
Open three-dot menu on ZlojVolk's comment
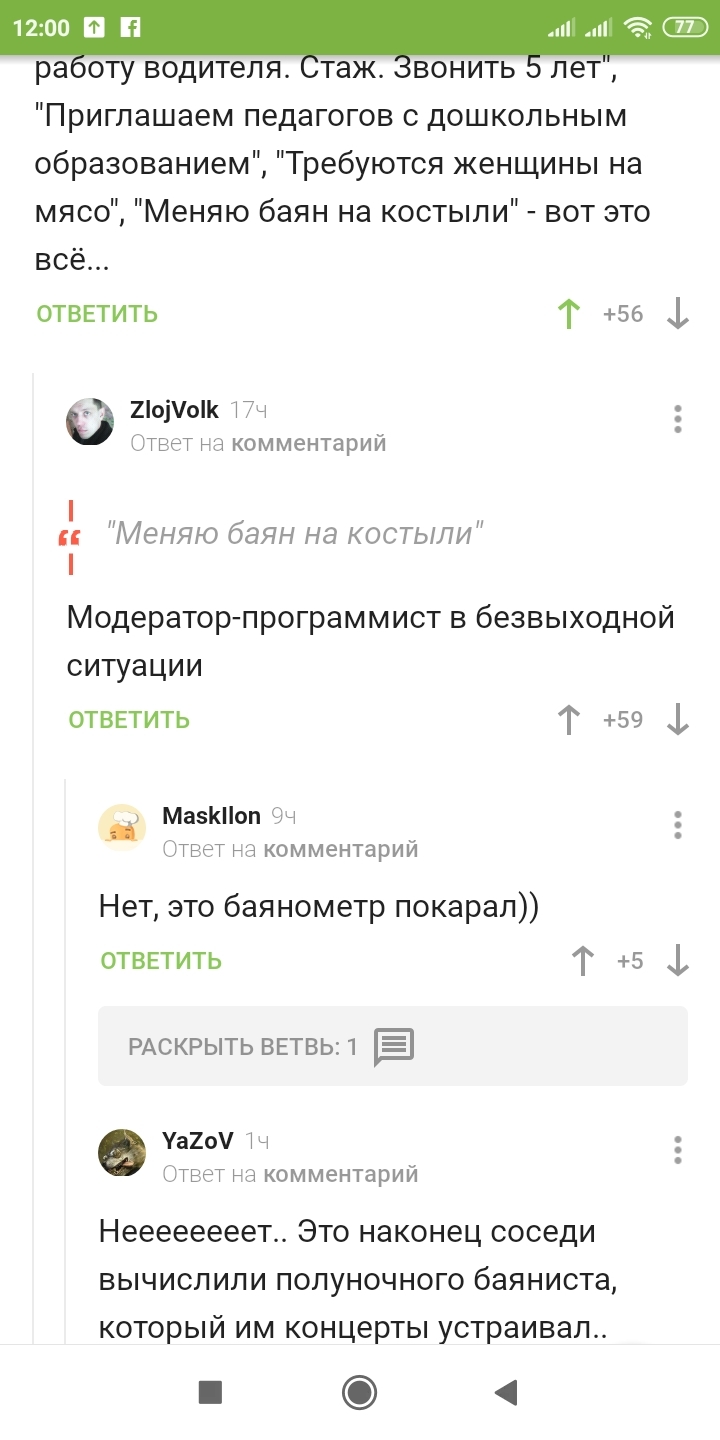point(678,419)
